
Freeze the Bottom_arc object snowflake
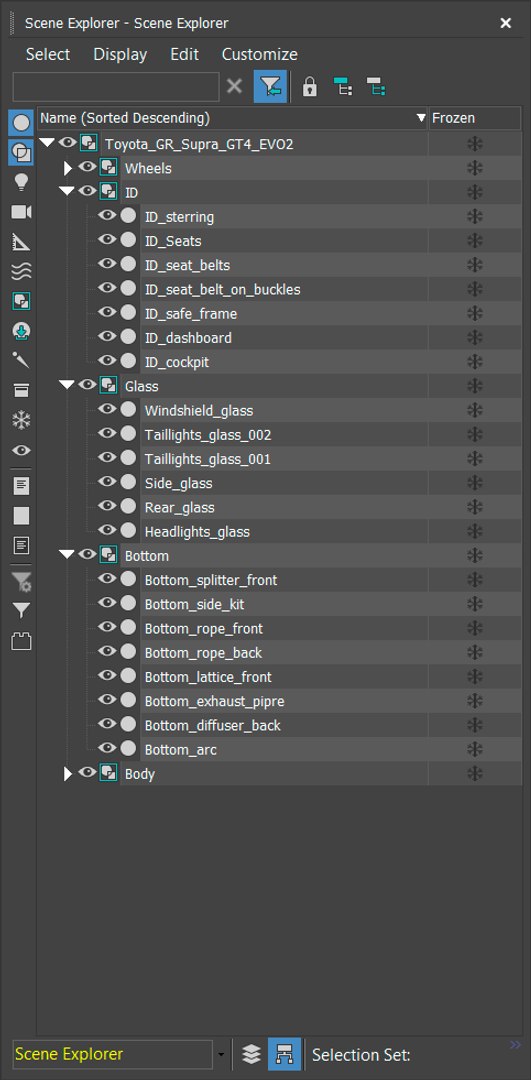click(x=475, y=749)
